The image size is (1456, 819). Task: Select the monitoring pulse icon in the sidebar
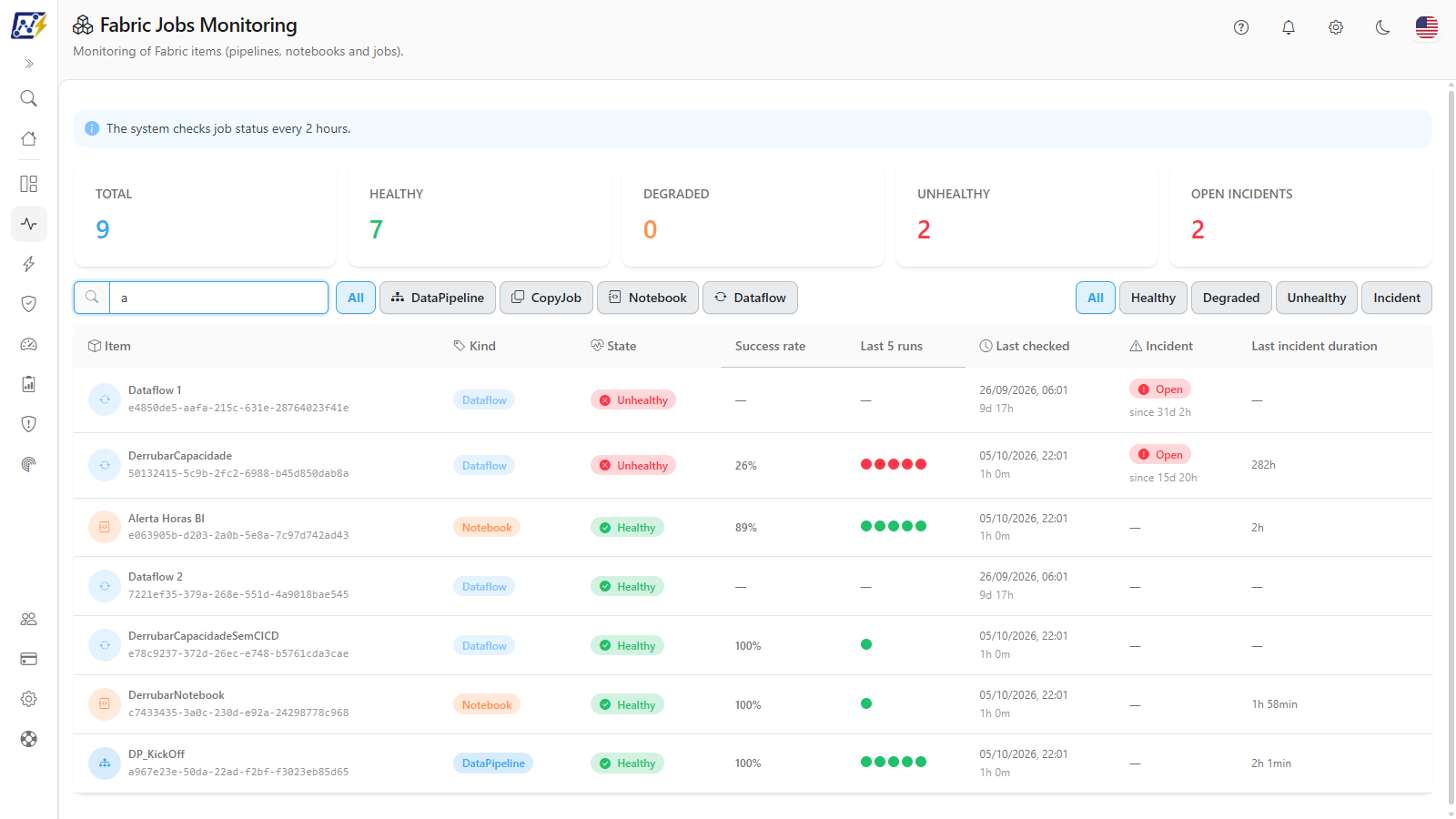pyautogui.click(x=29, y=224)
